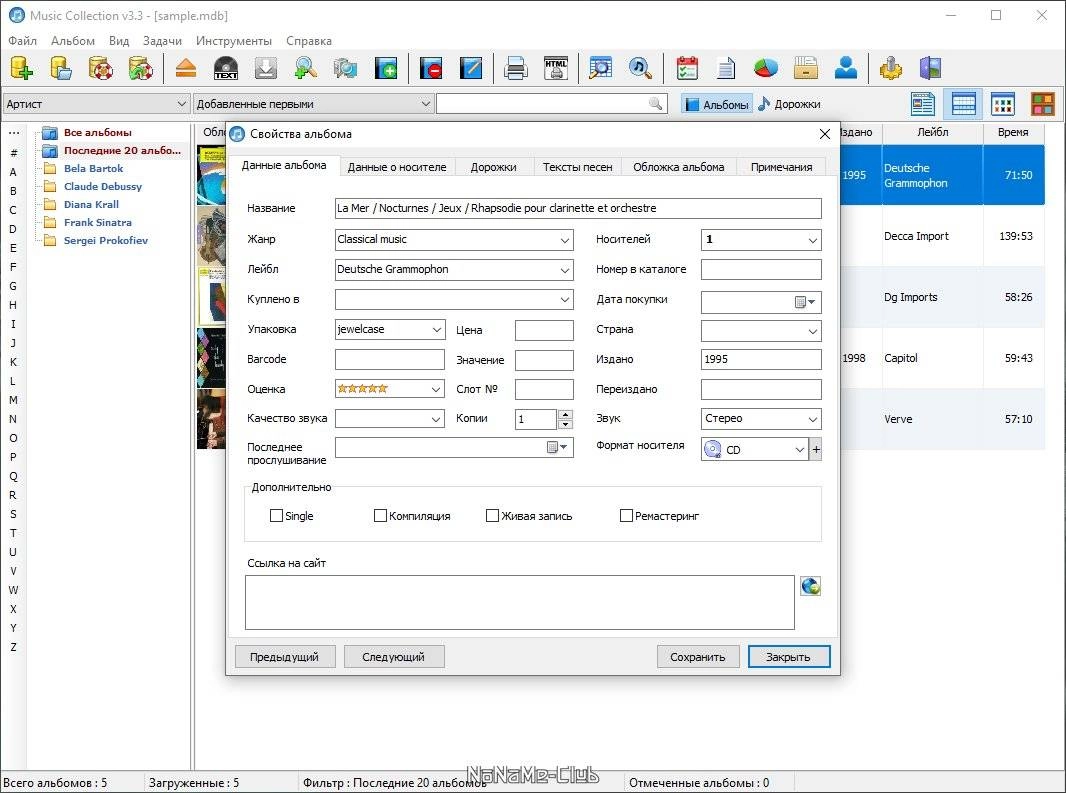The height and width of the screenshot is (793, 1066).
Task: Click the Предыдущий button
Action: [x=284, y=657]
